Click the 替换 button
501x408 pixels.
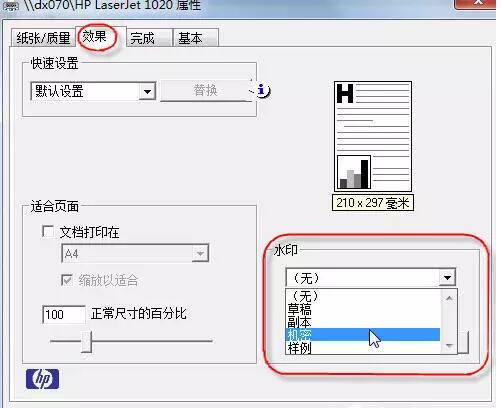(x=206, y=91)
